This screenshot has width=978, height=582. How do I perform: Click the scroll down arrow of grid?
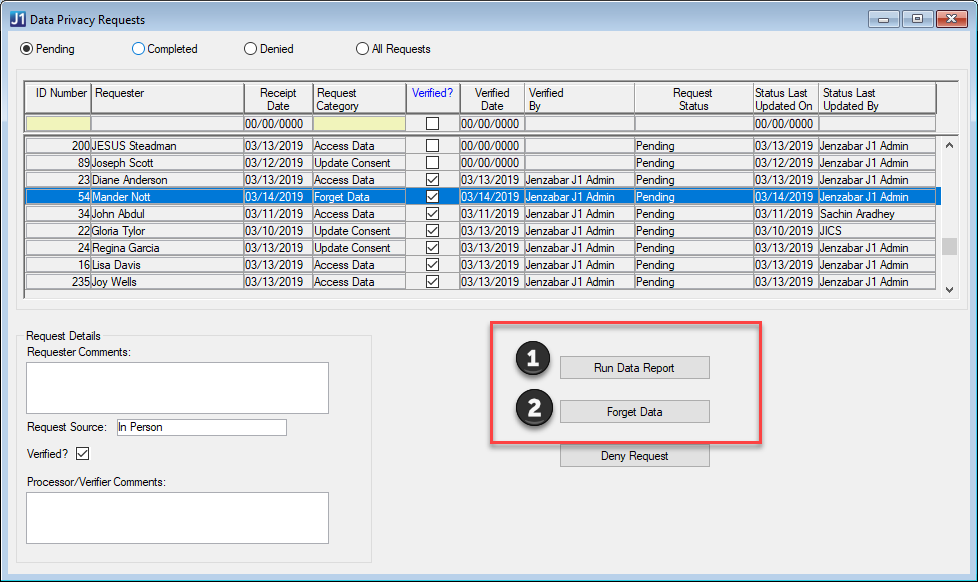(x=949, y=289)
